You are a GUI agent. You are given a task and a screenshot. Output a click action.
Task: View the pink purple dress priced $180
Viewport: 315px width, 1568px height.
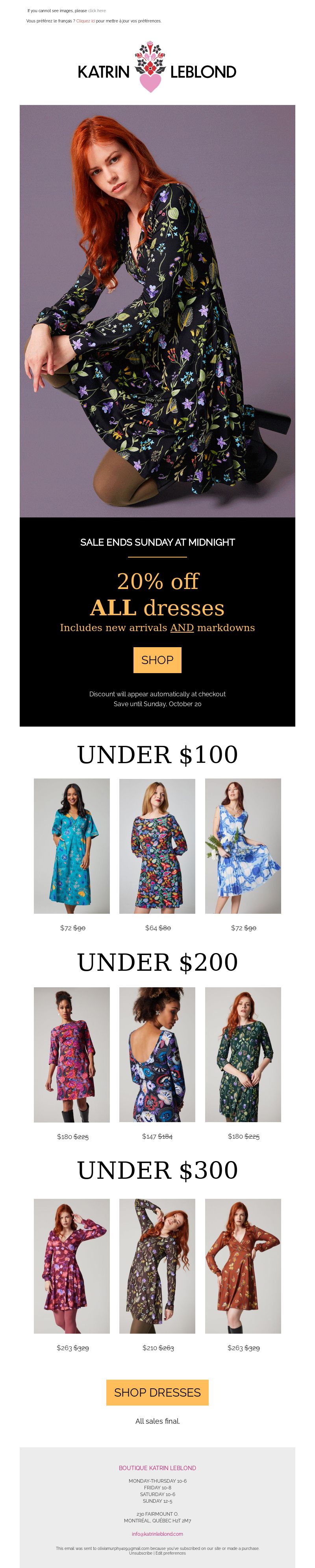(72, 1055)
